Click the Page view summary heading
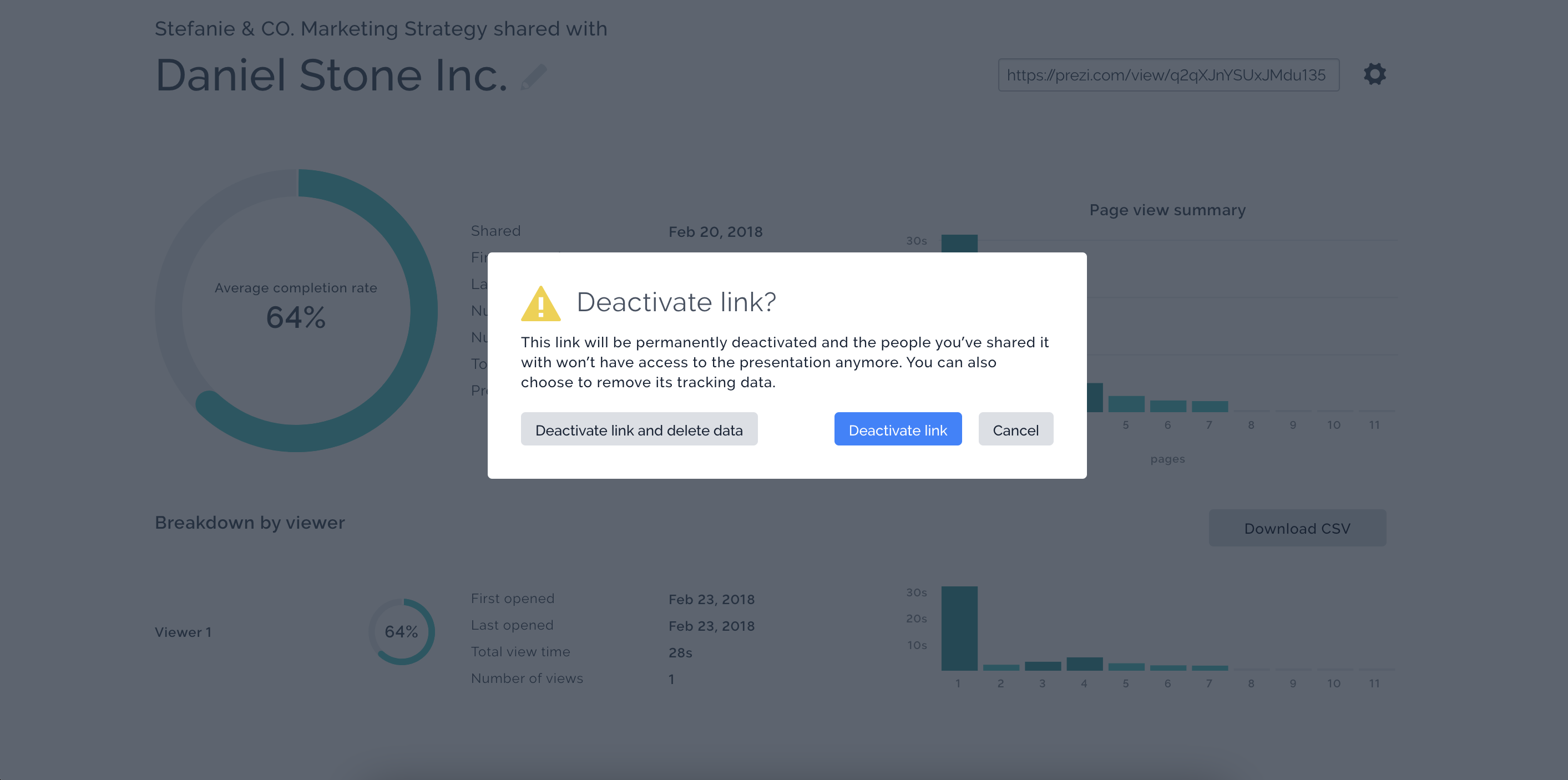1568x780 pixels. [1167, 210]
